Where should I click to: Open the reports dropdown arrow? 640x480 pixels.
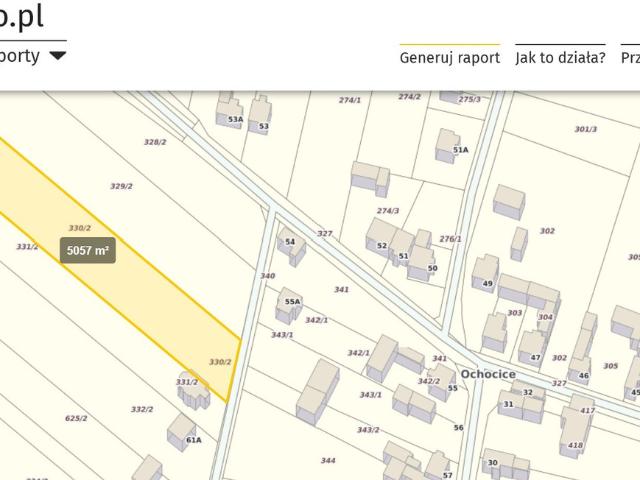[58, 56]
